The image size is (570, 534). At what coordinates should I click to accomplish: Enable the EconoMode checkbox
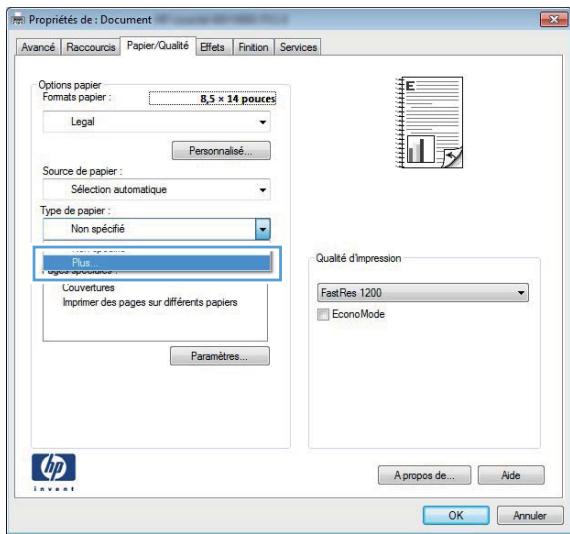[323, 314]
